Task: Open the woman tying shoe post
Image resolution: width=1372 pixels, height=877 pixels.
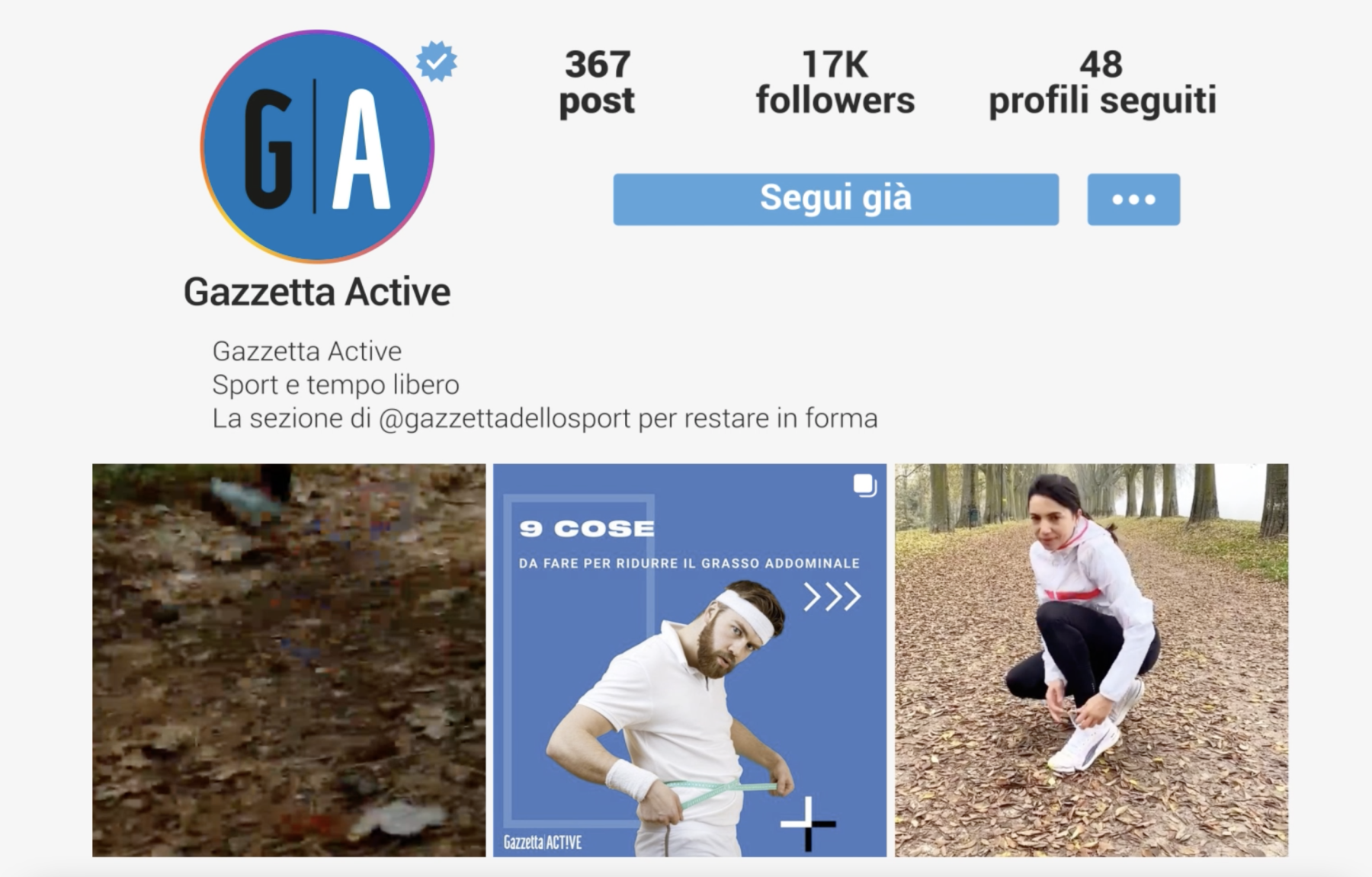Action: [1092, 660]
